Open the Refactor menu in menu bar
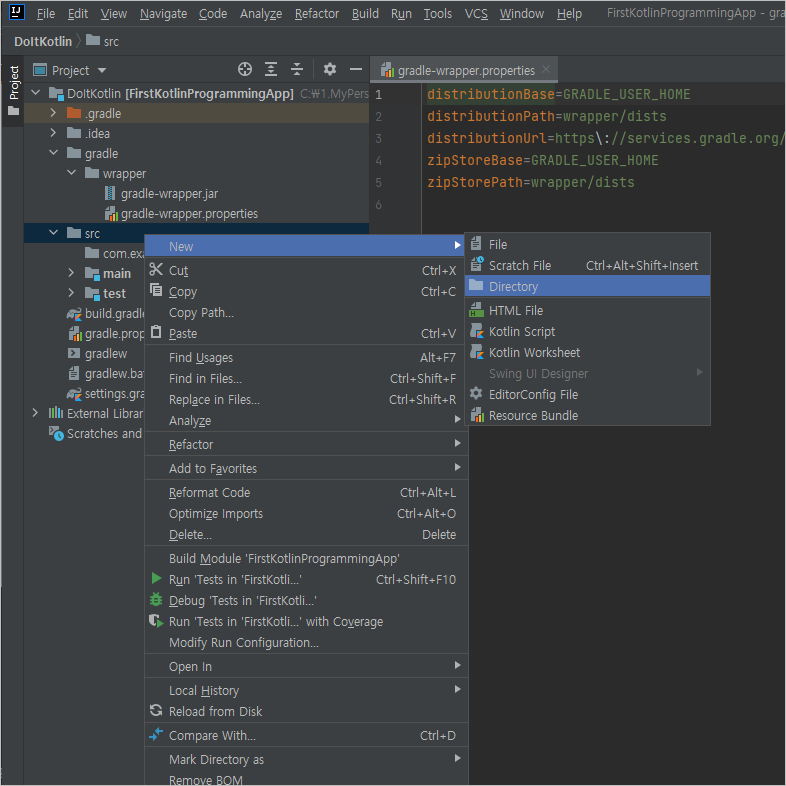 pyautogui.click(x=317, y=14)
